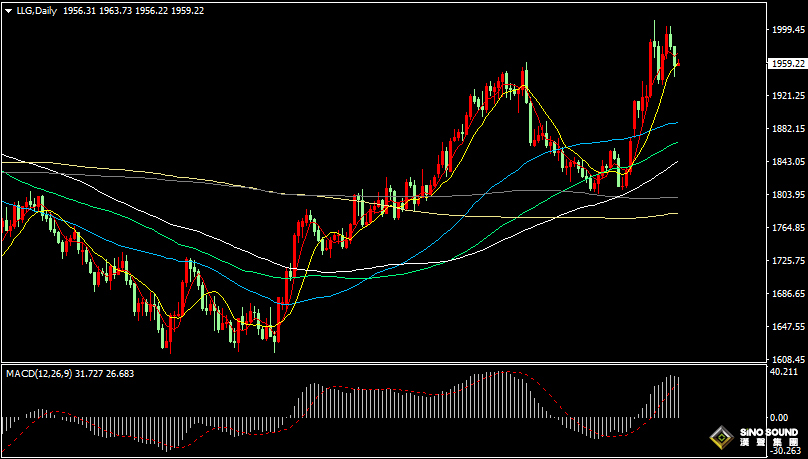Click the 40.211 MACD scale label
808x459 pixels.
pyautogui.click(x=784, y=371)
